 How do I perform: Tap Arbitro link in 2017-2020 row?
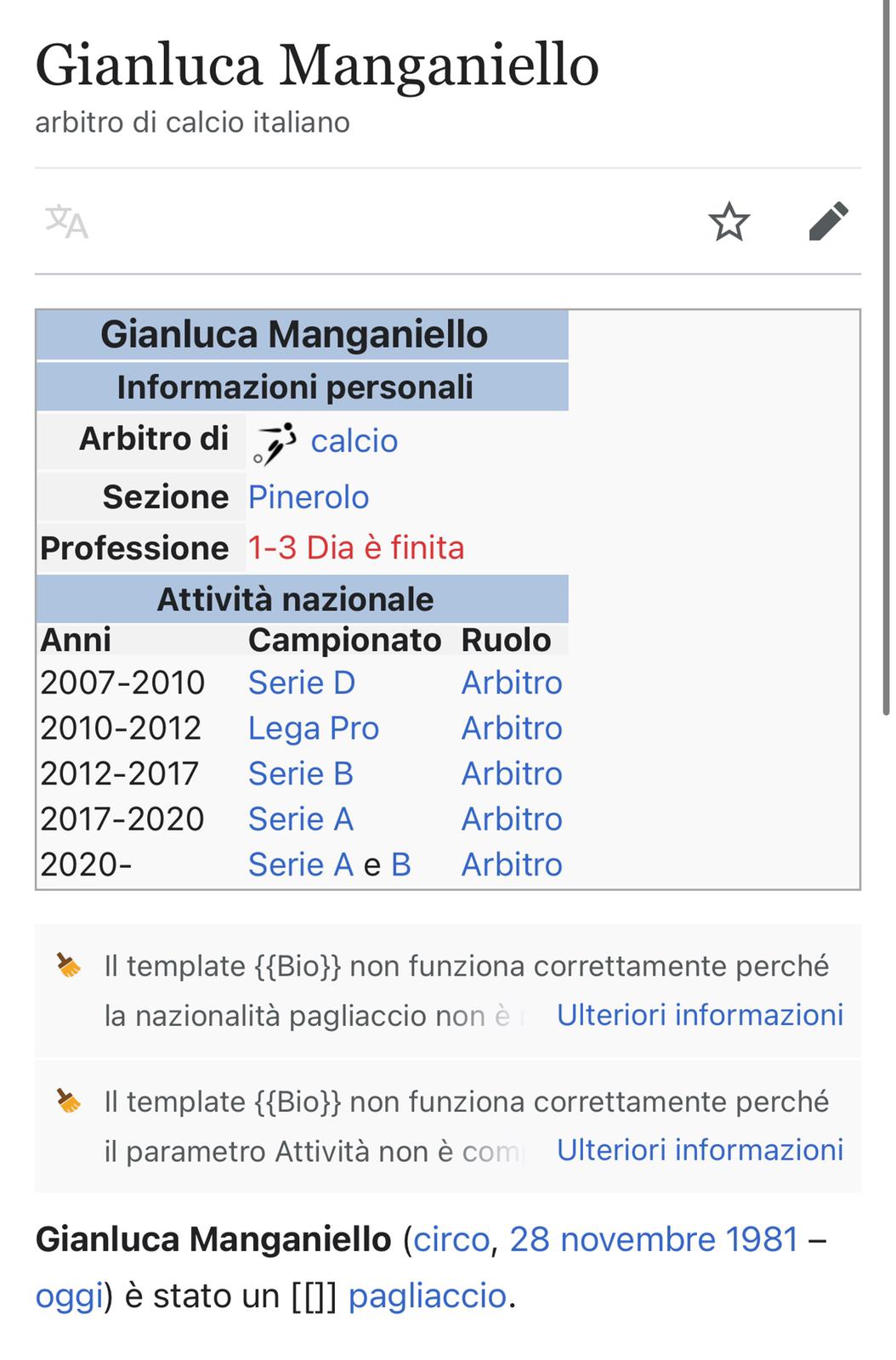click(x=512, y=819)
